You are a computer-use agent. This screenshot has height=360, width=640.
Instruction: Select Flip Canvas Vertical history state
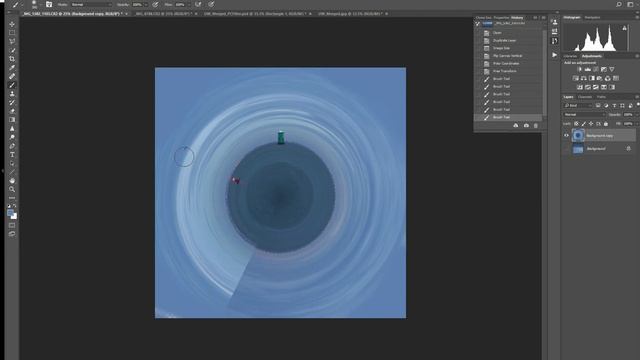coord(509,56)
